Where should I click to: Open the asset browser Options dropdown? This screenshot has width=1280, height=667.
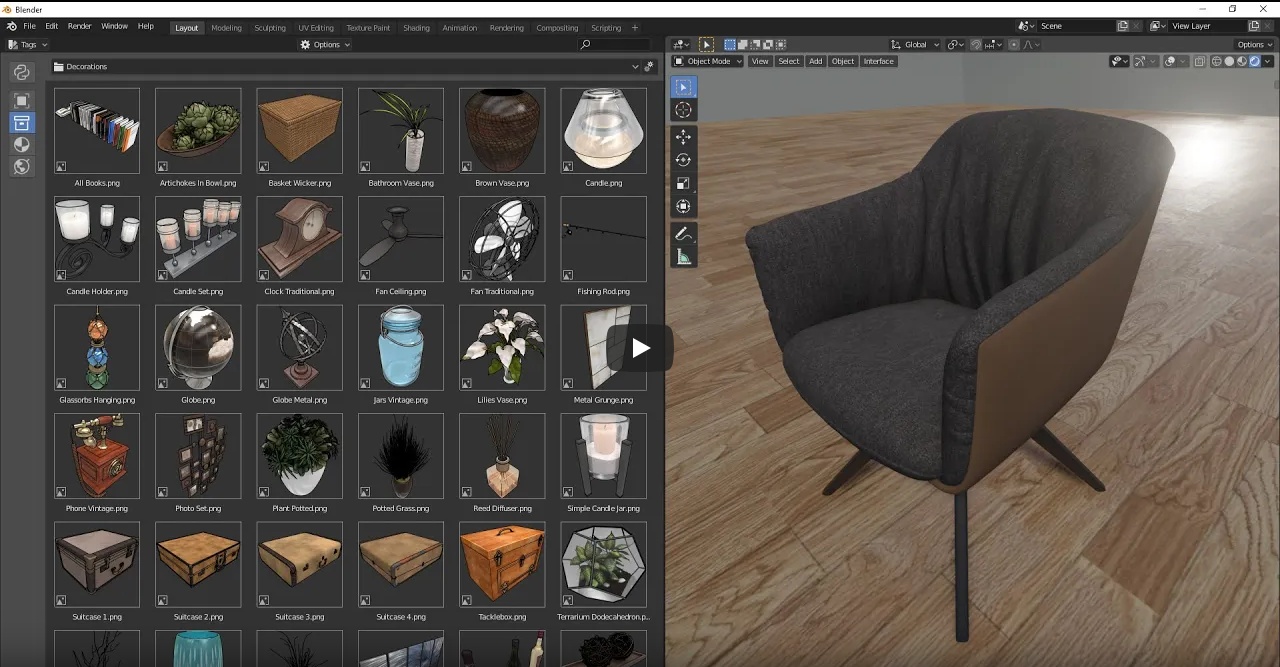326,44
